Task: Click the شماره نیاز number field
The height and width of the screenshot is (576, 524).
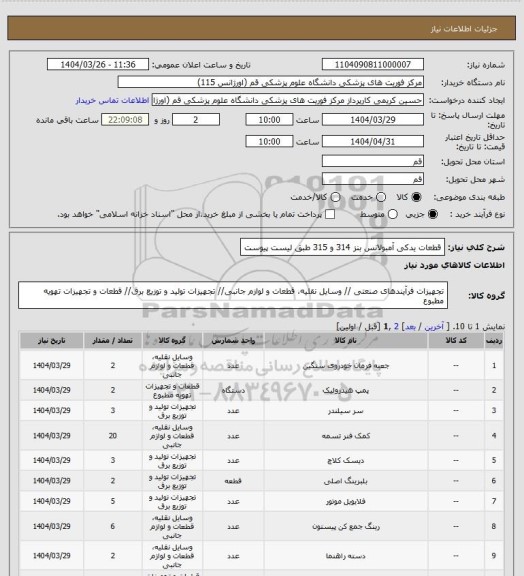Action: tap(373, 64)
